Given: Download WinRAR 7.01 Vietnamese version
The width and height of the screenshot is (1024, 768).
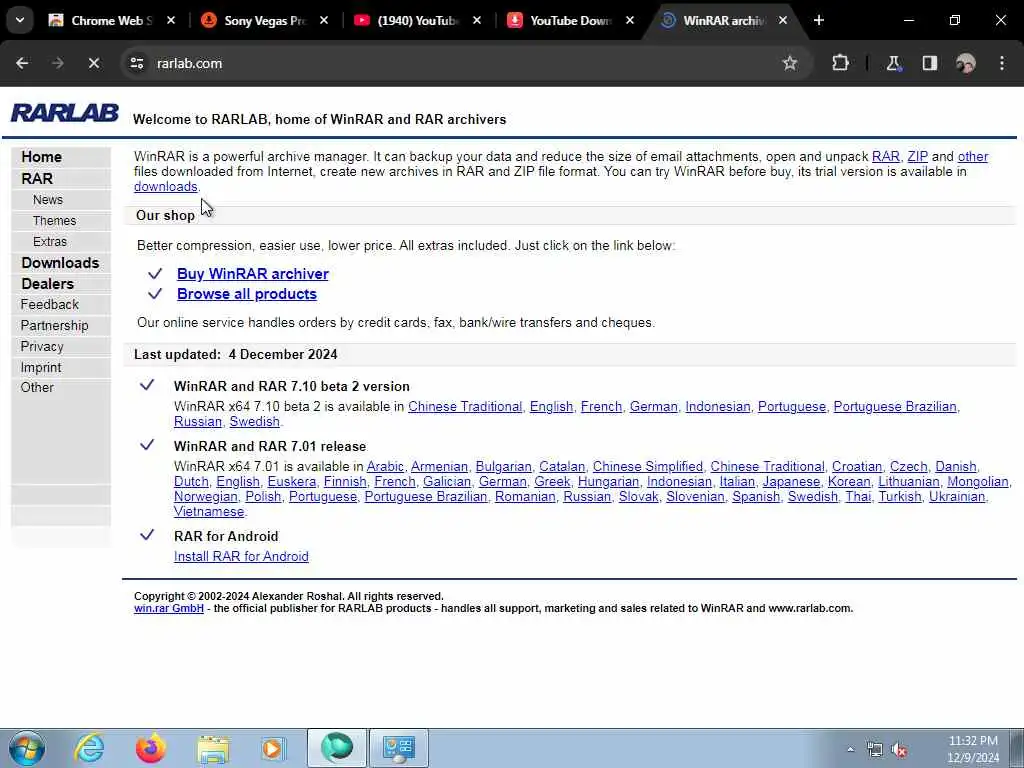Looking at the screenshot, I should tap(209, 512).
